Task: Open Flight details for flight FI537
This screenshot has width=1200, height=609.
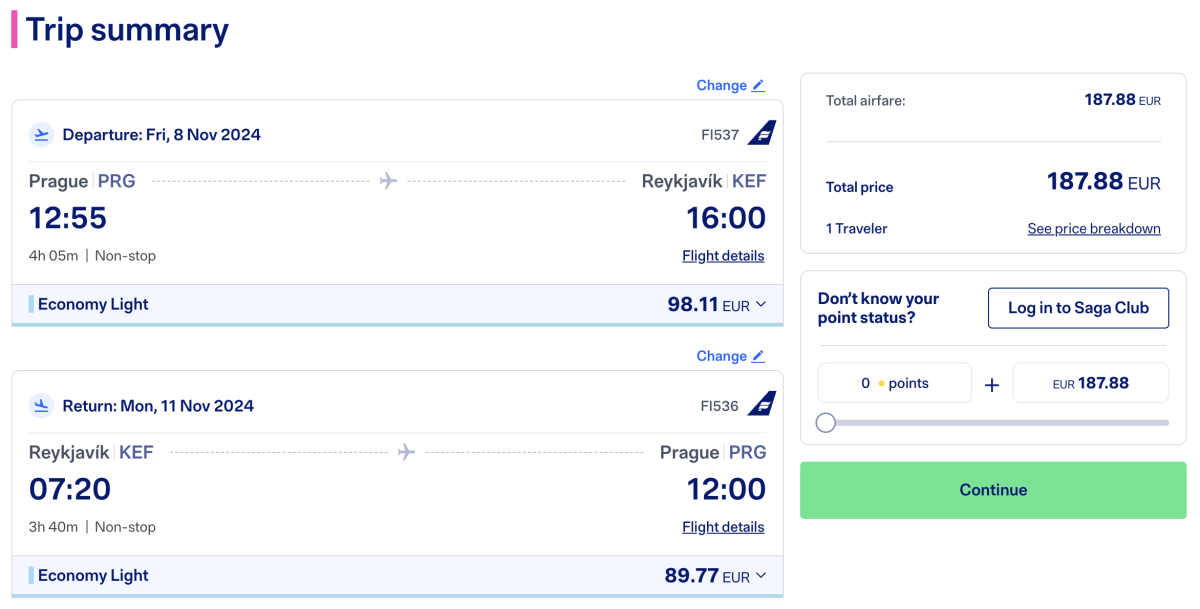Action: point(723,256)
